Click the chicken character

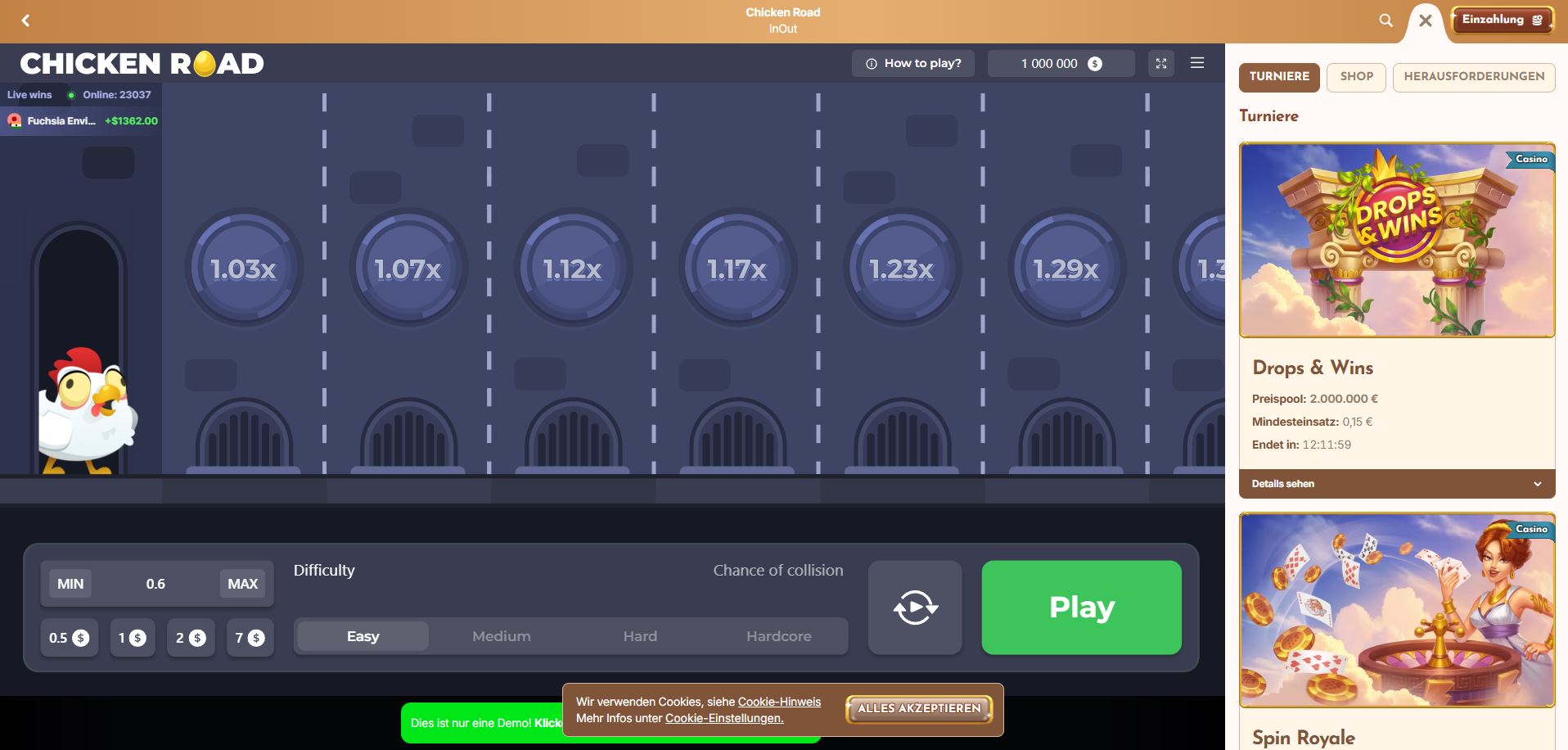(x=87, y=411)
